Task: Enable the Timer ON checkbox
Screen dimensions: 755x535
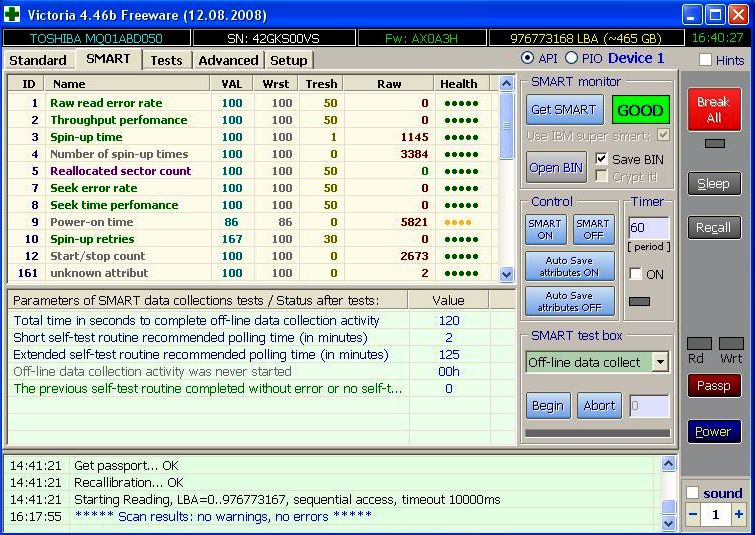Action: click(x=635, y=274)
